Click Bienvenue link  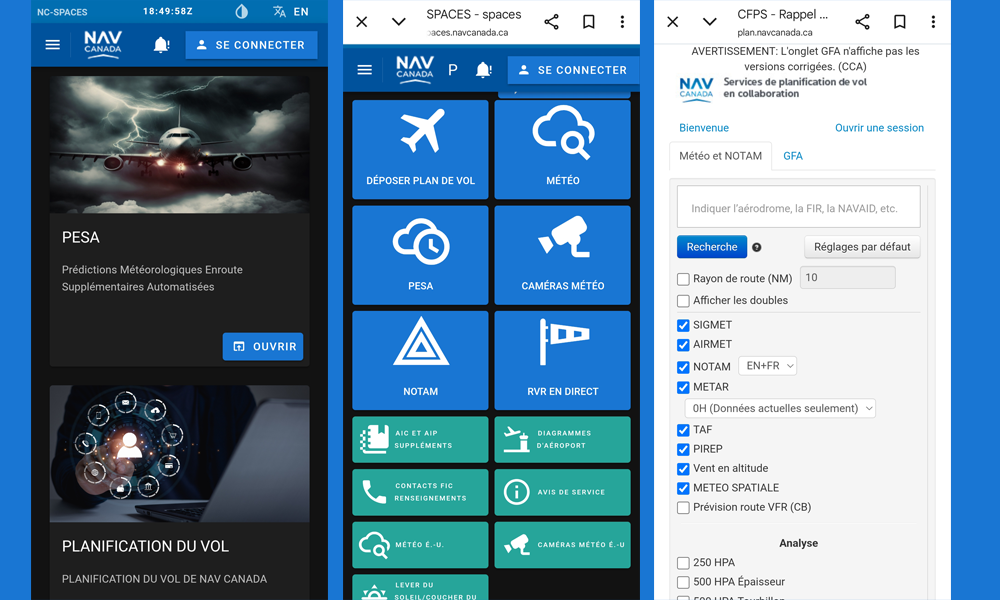pyautogui.click(x=703, y=128)
